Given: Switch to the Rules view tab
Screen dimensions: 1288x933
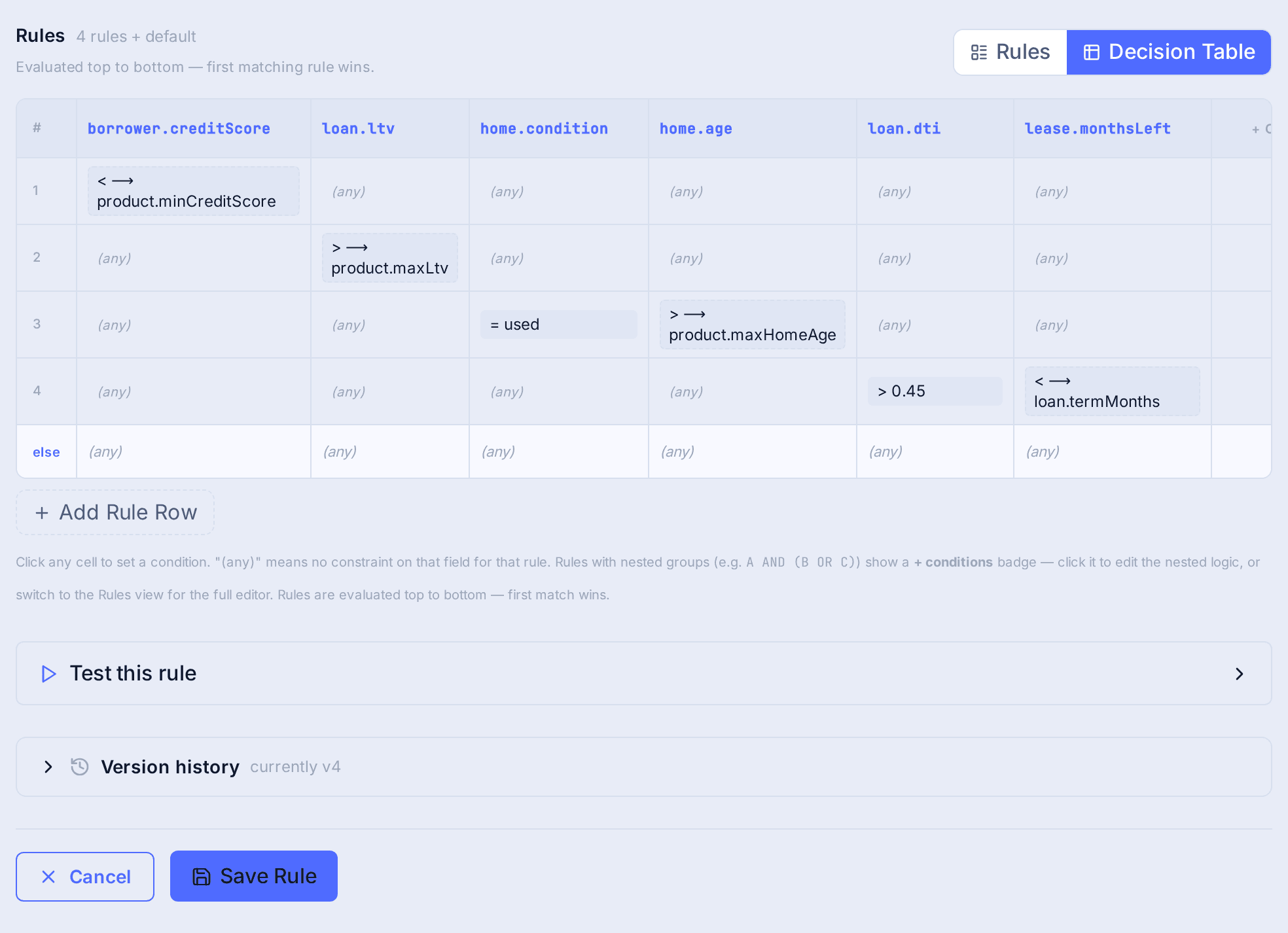Looking at the screenshot, I should (1011, 52).
